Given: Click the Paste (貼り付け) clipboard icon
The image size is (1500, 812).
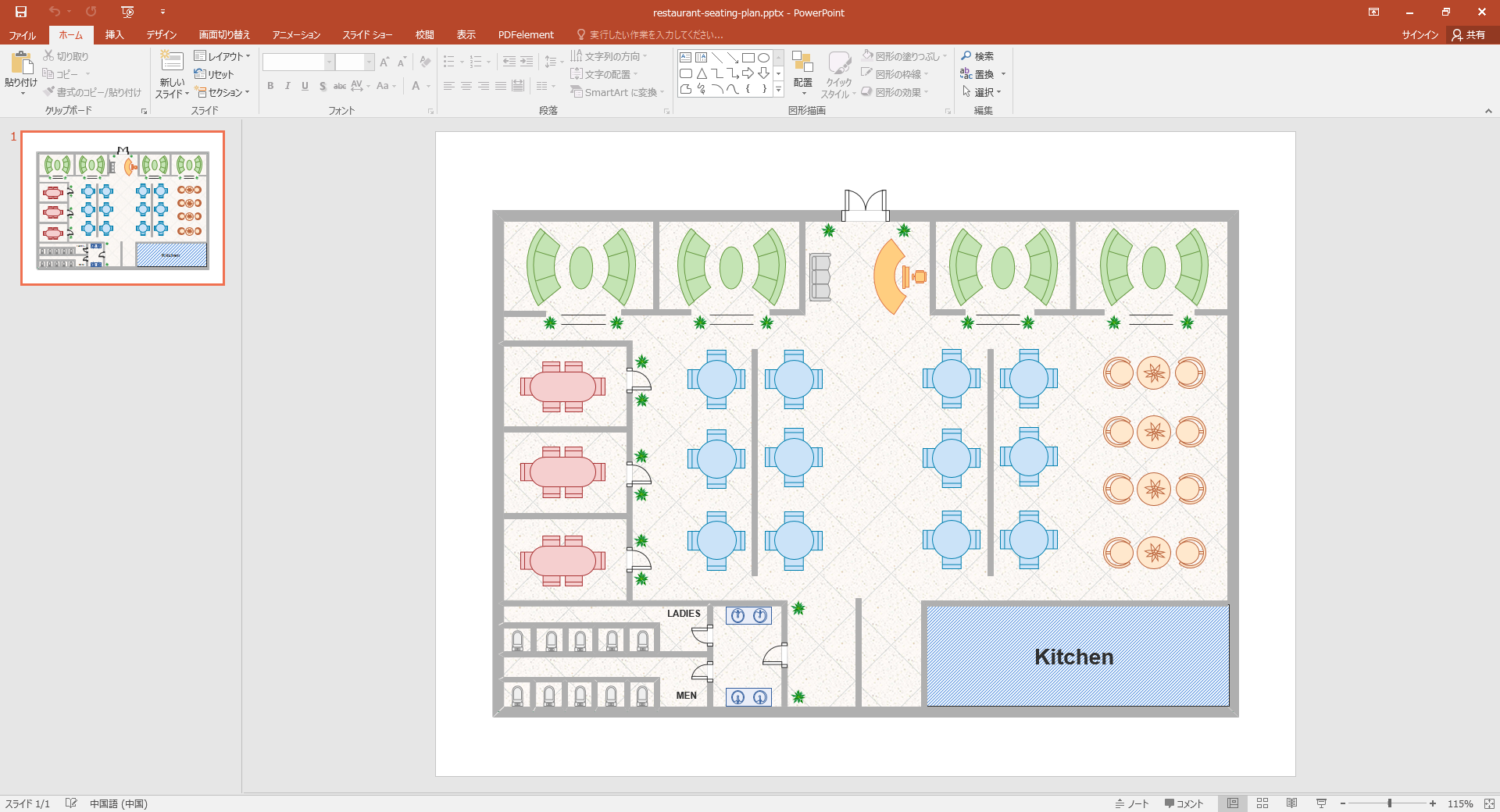Looking at the screenshot, I should pyautogui.click(x=22, y=62).
